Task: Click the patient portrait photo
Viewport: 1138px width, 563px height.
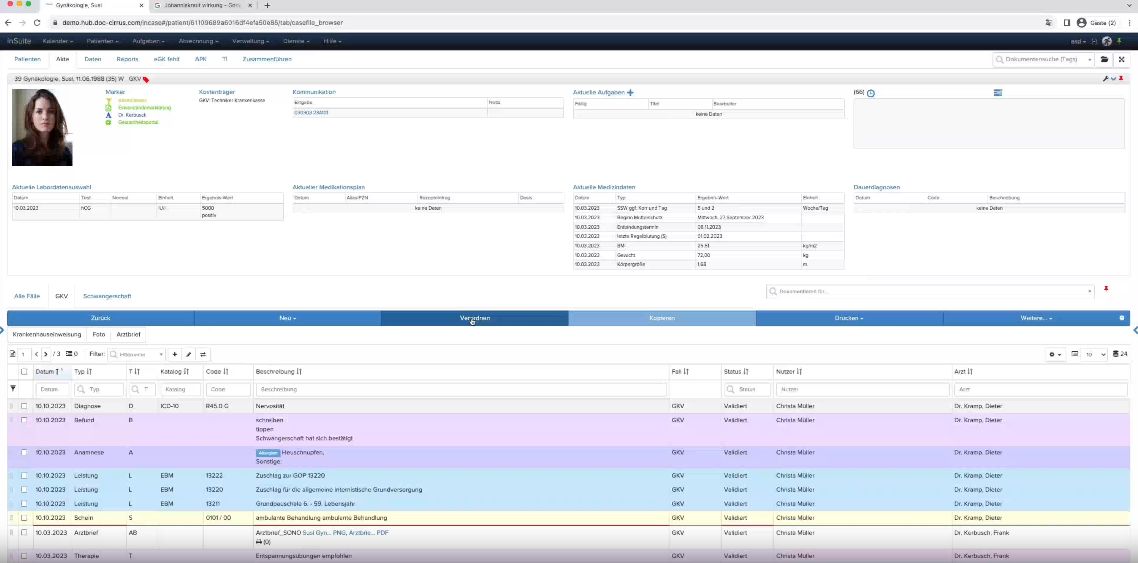Action: coord(42,127)
